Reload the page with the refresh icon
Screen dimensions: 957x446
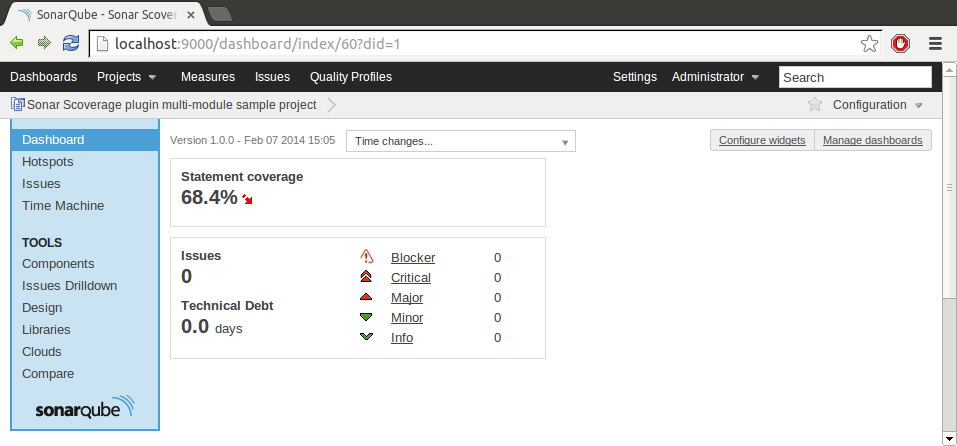(71, 43)
